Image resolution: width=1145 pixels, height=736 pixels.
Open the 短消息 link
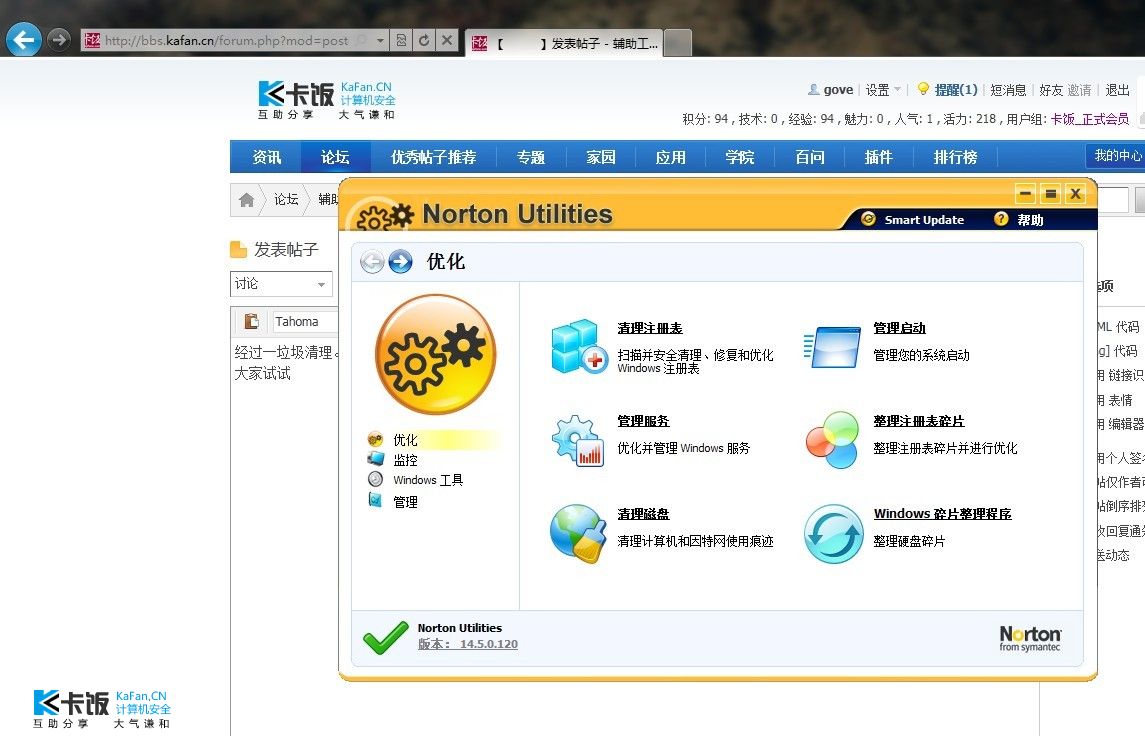coord(1008,90)
